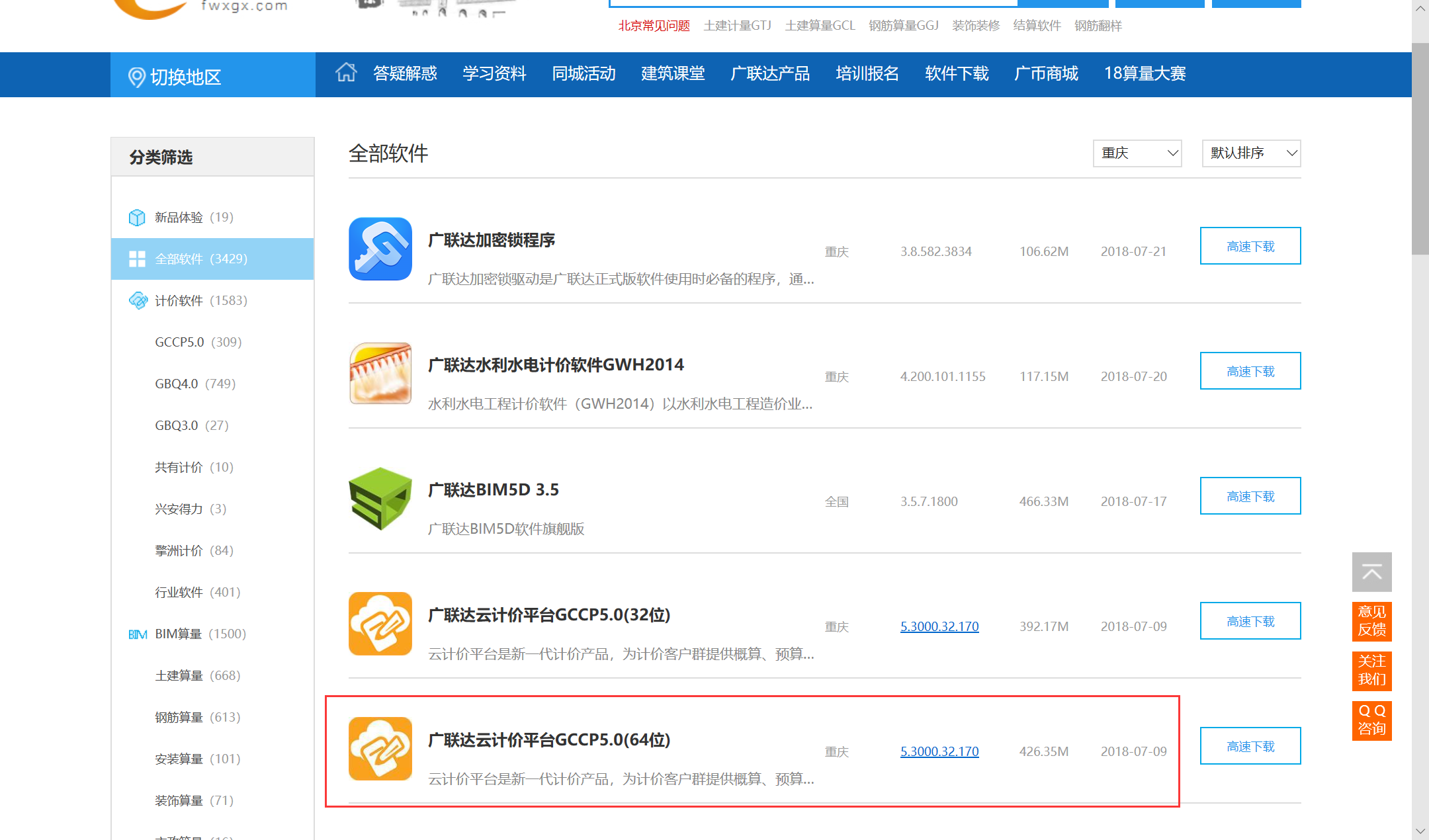Image resolution: width=1429 pixels, height=840 pixels.
Task: Click the 土建算量GCL link
Action: pos(820,26)
